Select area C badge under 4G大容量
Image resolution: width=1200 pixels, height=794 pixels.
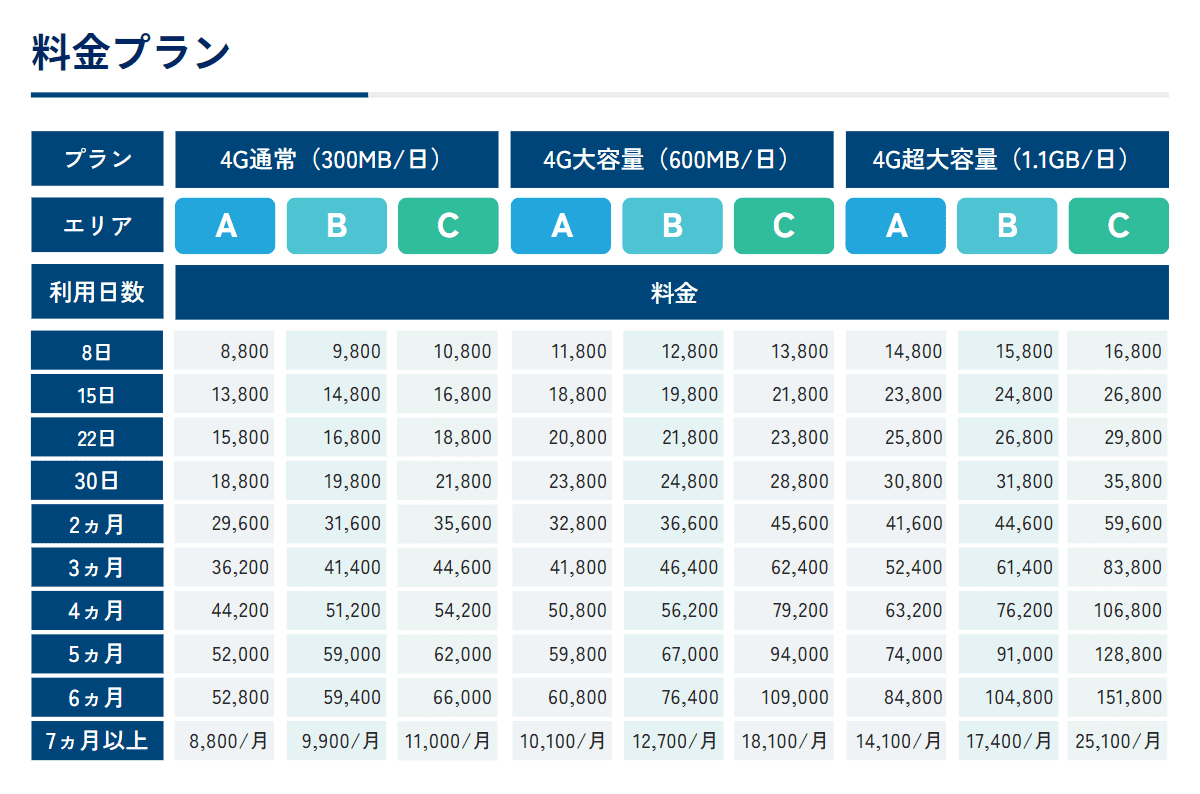coord(783,226)
